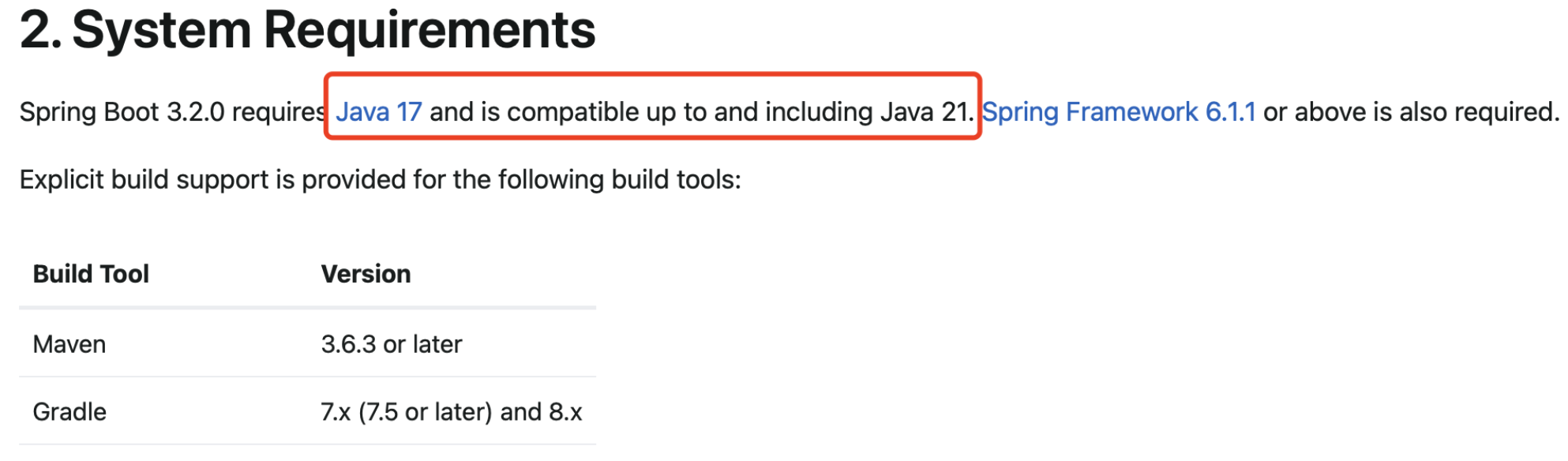The width and height of the screenshot is (1568, 461).
Task: Follow the Spring Framework 6.1.1 link
Action: pos(1119,112)
